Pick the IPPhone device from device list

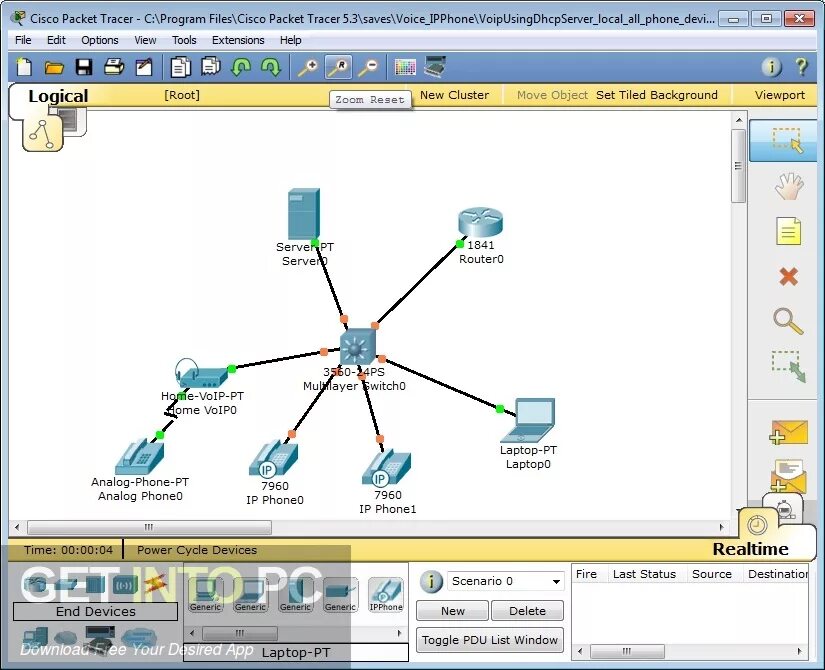386,595
